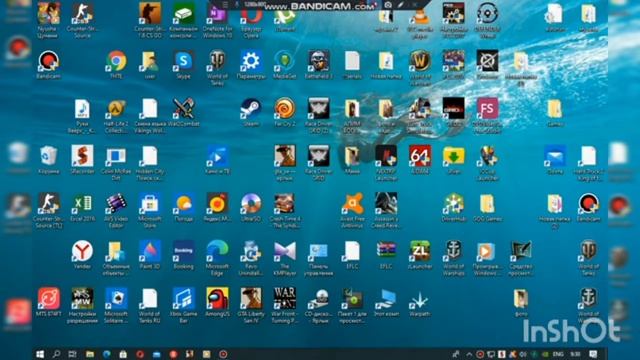
Task: Select the Microsoft Edge desktop shortcut
Action: 217,251
